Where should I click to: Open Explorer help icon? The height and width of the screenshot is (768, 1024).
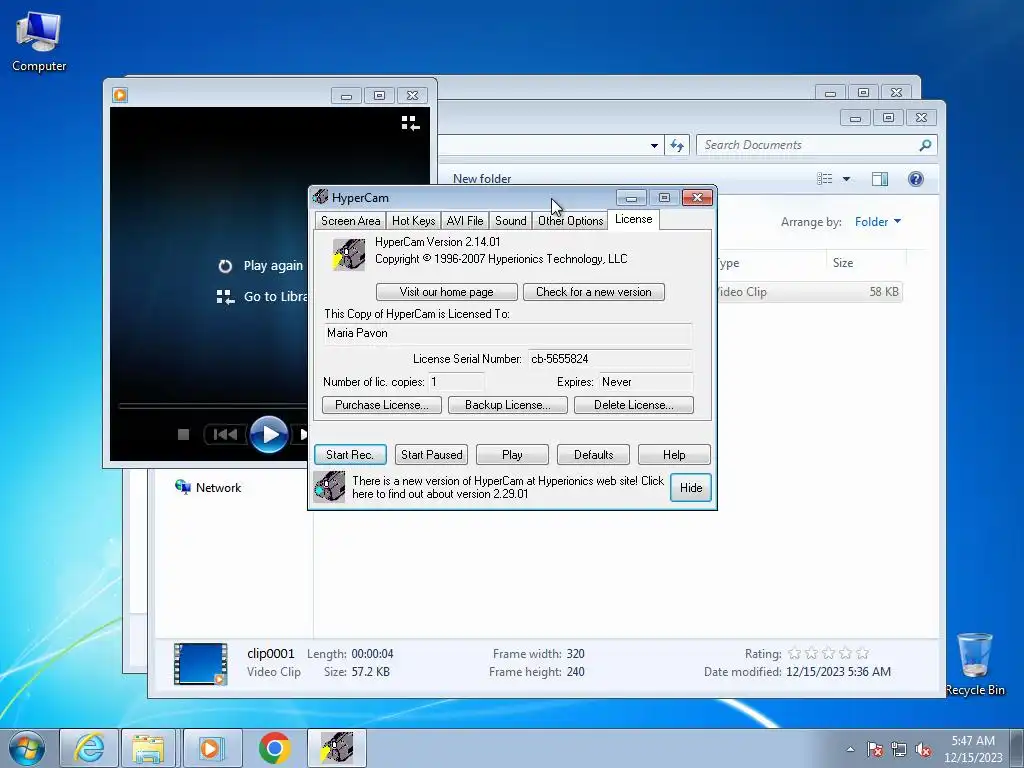(916, 179)
